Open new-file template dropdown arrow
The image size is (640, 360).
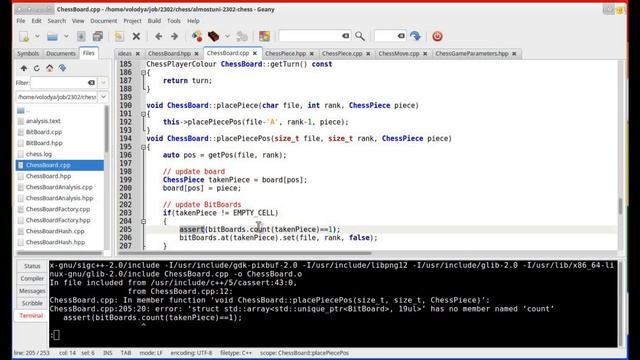pos(37,36)
